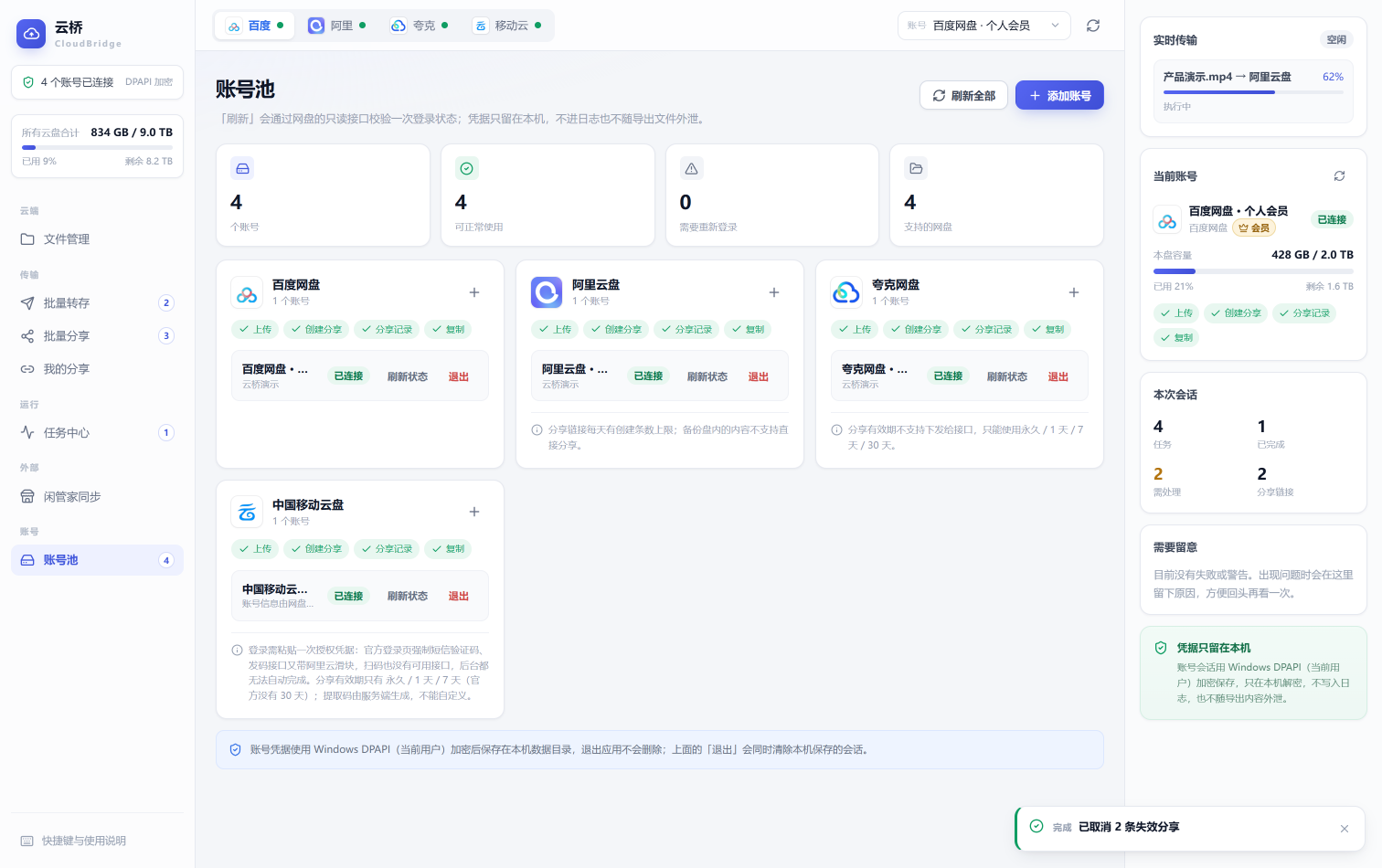Open 快捷键与使用说明 at the sidebar bottom
The image size is (1382, 868).
97,841
